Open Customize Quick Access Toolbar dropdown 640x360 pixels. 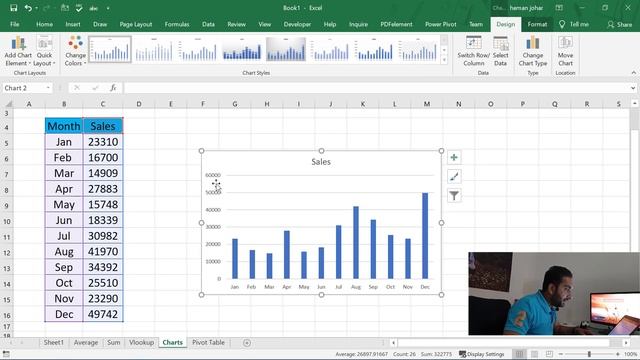(x=108, y=8)
